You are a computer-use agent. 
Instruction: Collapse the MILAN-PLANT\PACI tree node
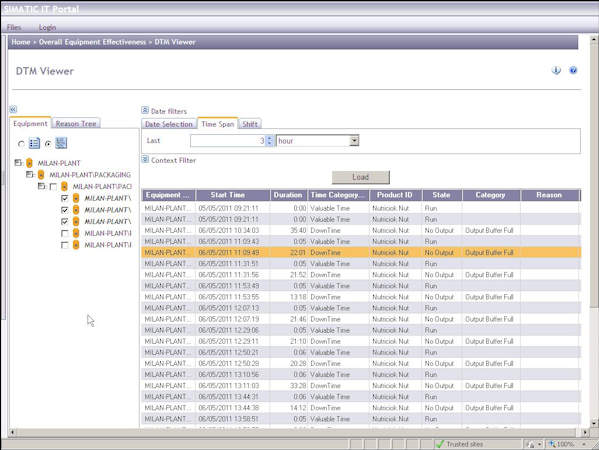coord(42,186)
